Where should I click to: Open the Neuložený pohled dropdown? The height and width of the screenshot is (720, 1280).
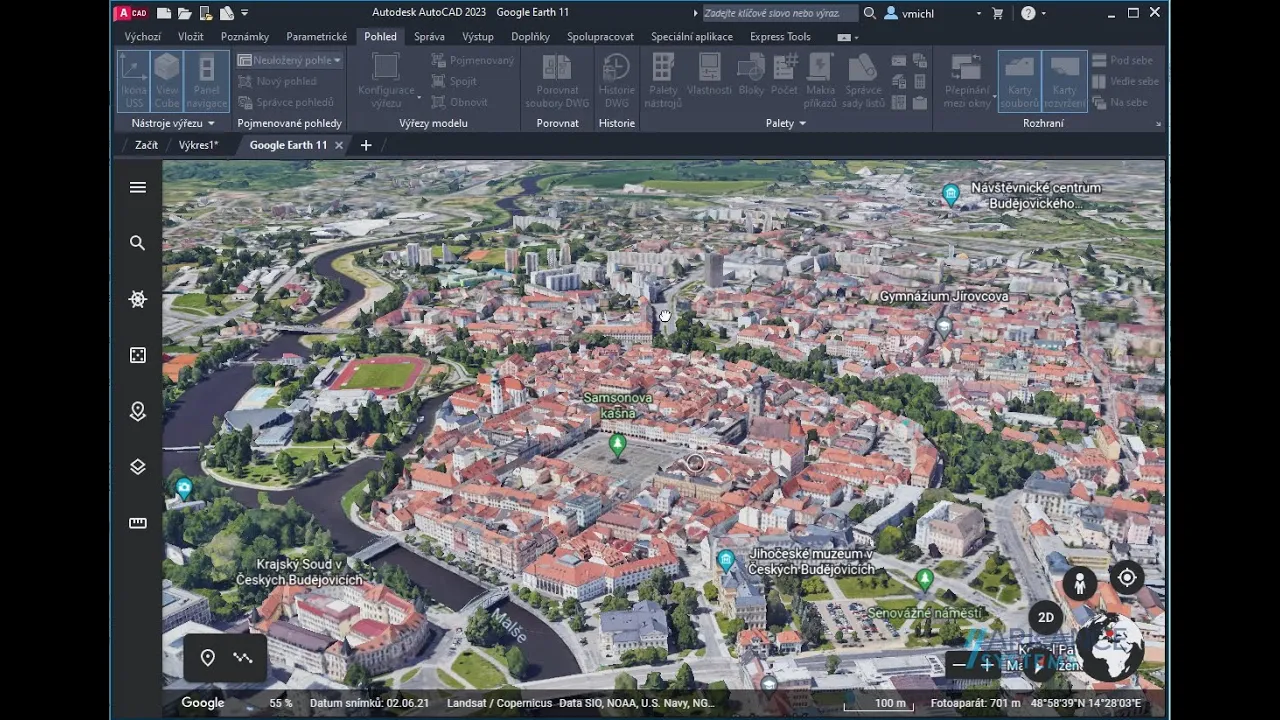pyautogui.click(x=336, y=60)
